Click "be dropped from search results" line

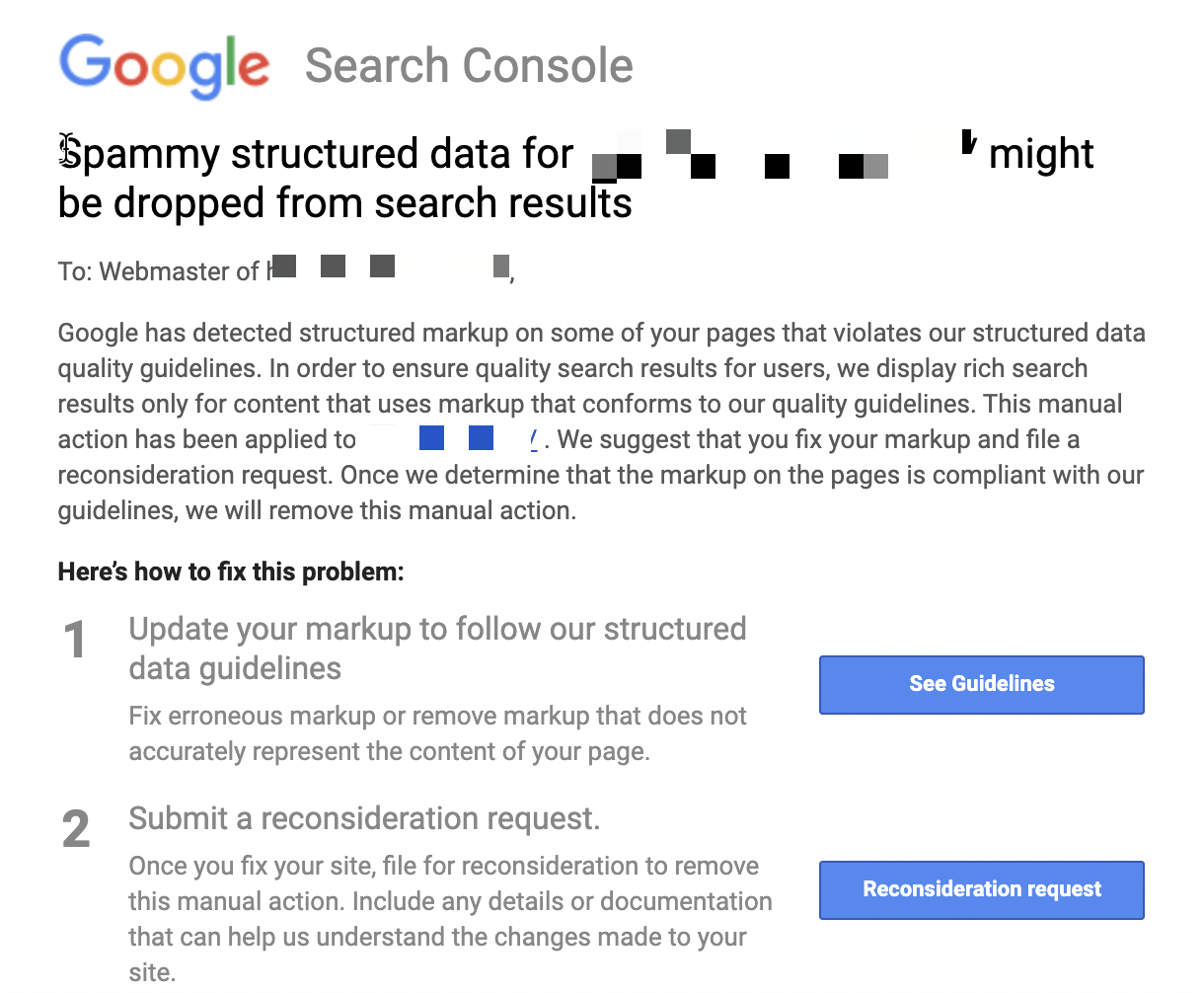pos(344,203)
